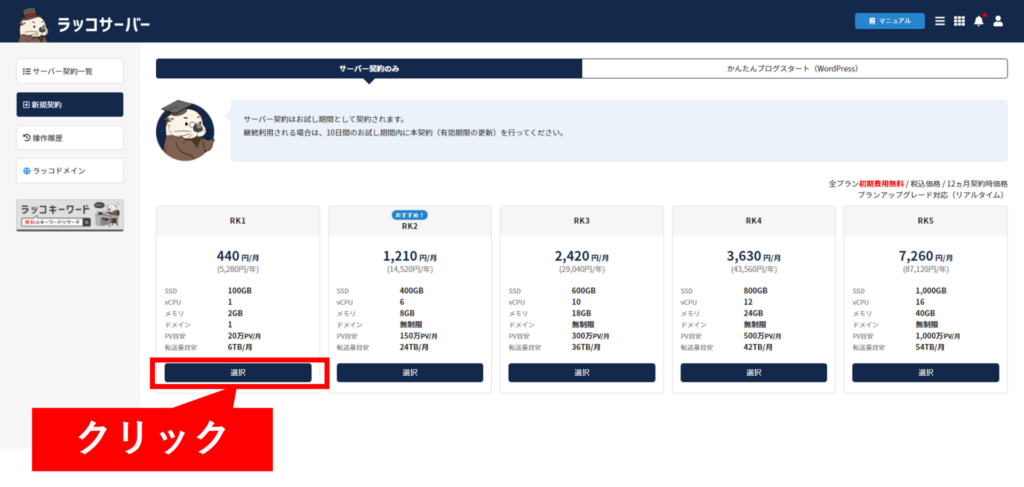Image resolution: width=1024 pixels, height=487 pixels.
Task: Click the (14,520円/年) yearly price
Action: 410,269
